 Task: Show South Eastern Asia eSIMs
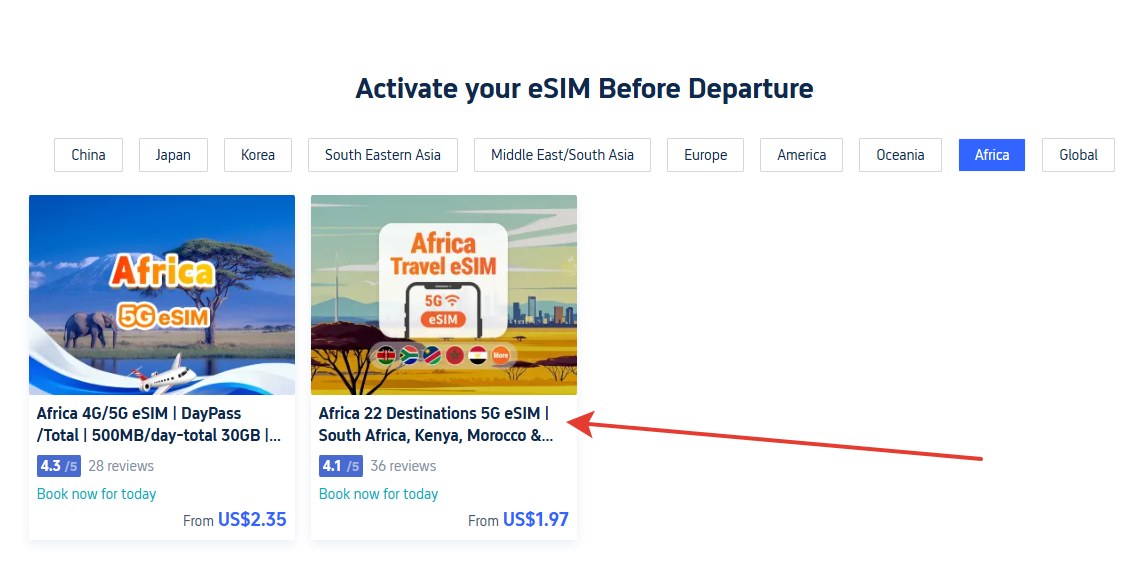pos(383,155)
